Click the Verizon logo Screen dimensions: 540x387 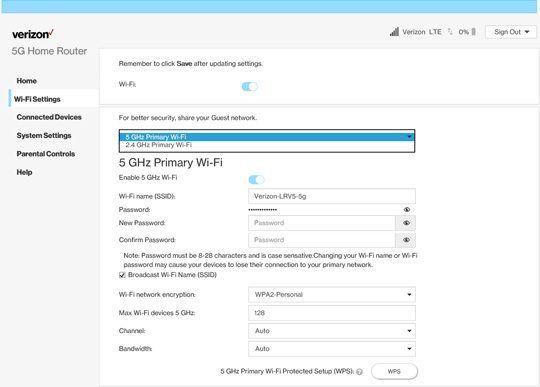33,34
